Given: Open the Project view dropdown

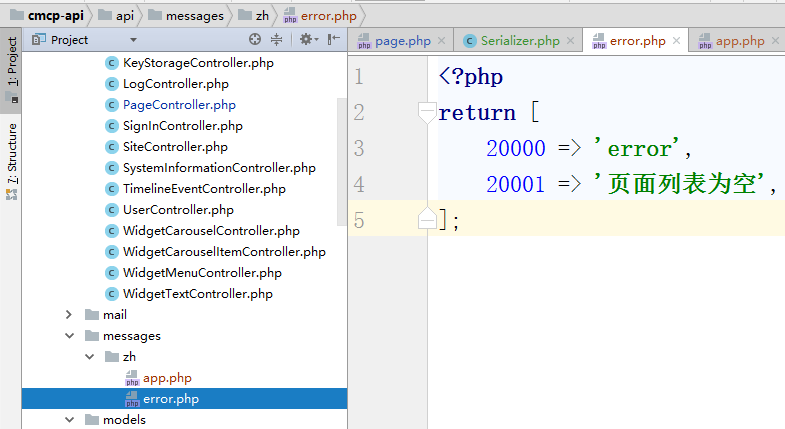Looking at the screenshot, I should [x=133, y=40].
